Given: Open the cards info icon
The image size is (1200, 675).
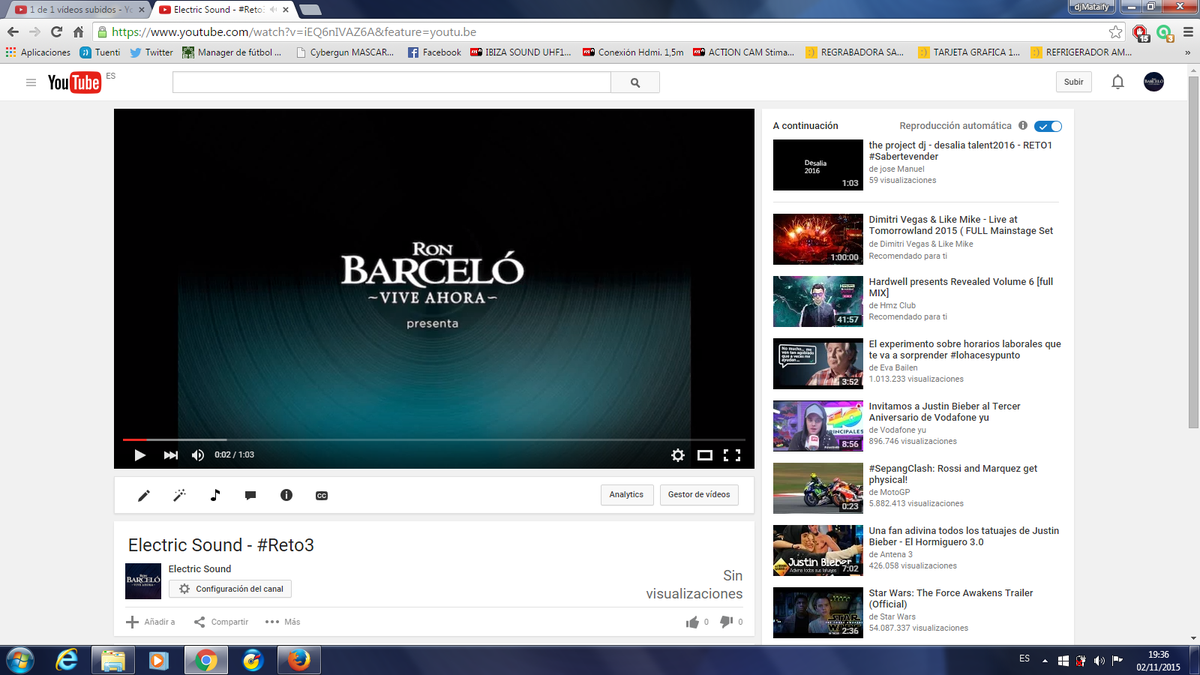Looking at the screenshot, I should pyautogui.click(x=286, y=495).
